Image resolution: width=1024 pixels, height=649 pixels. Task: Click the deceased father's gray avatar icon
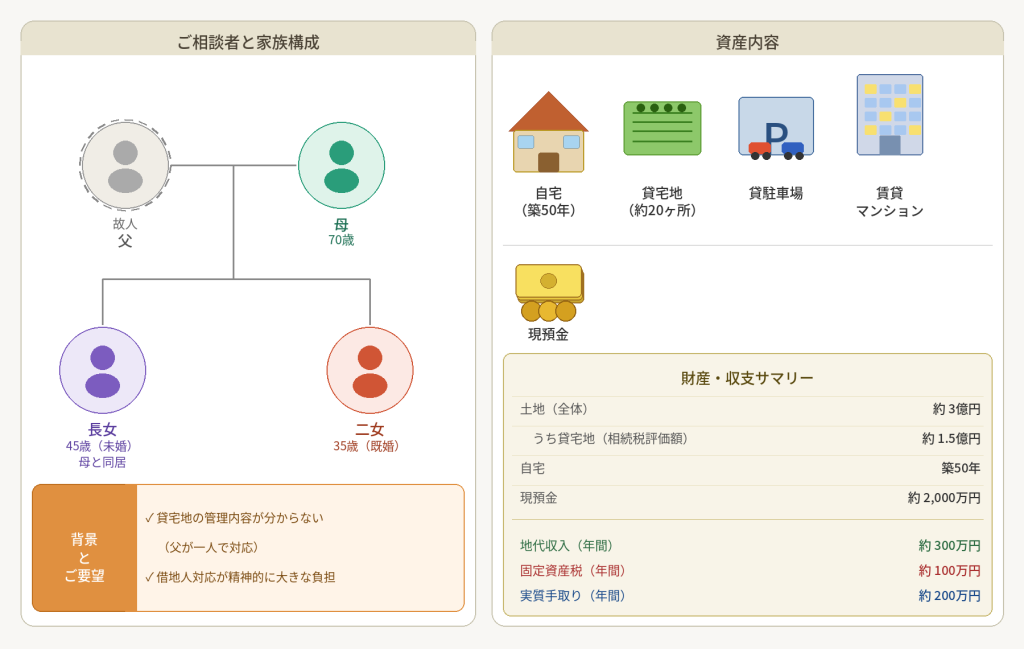pos(125,165)
